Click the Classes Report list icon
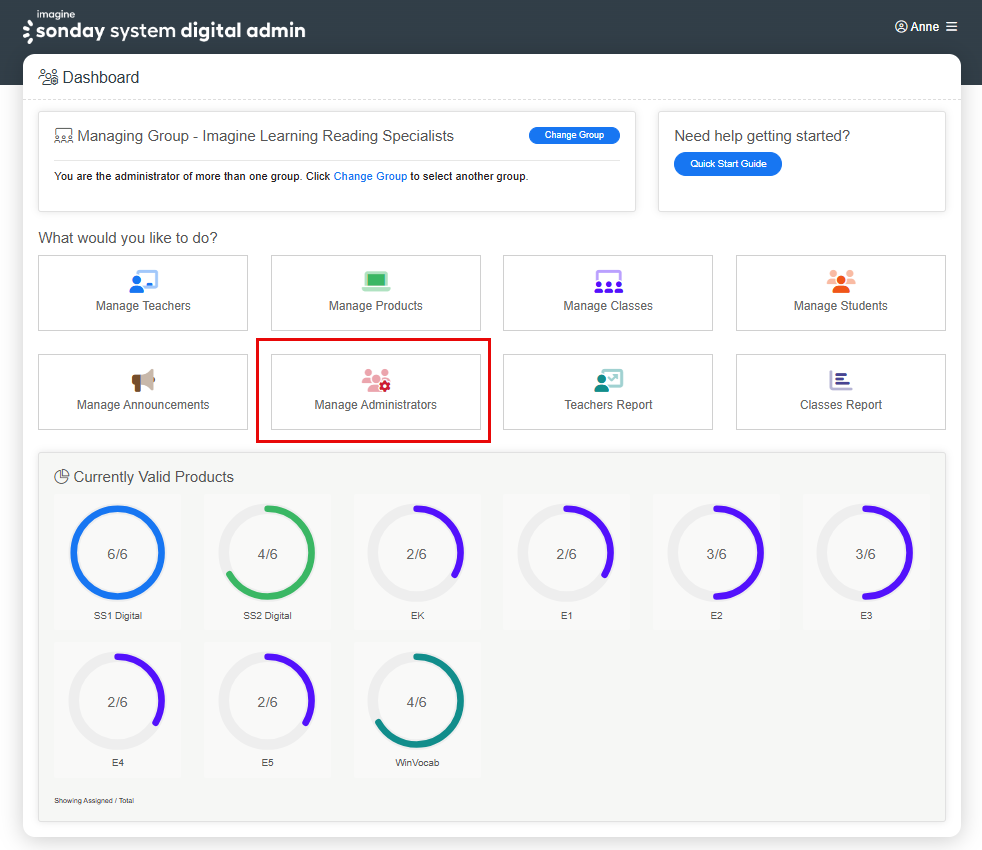The image size is (982, 850). click(x=840, y=380)
